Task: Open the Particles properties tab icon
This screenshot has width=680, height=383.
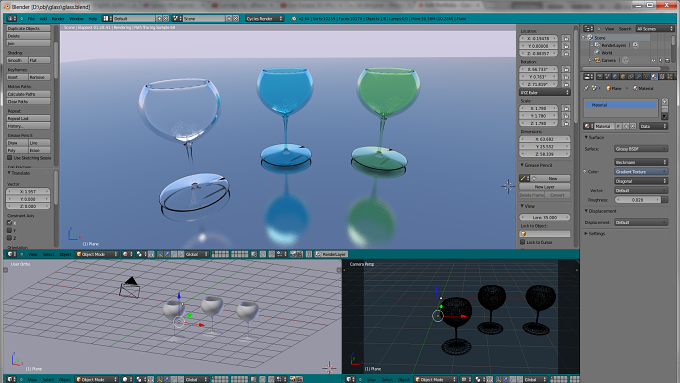Action: [x=670, y=76]
